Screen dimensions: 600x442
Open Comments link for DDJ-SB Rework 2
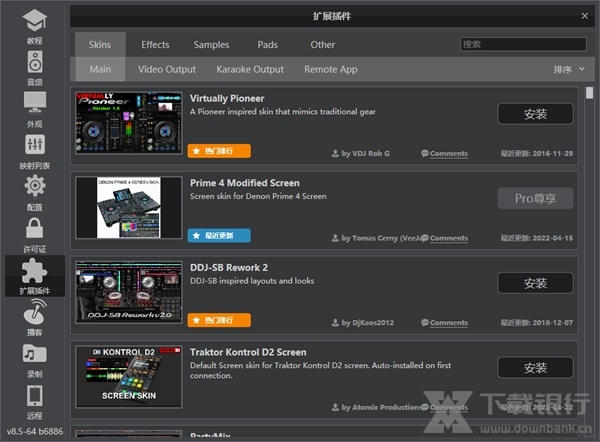coord(448,323)
